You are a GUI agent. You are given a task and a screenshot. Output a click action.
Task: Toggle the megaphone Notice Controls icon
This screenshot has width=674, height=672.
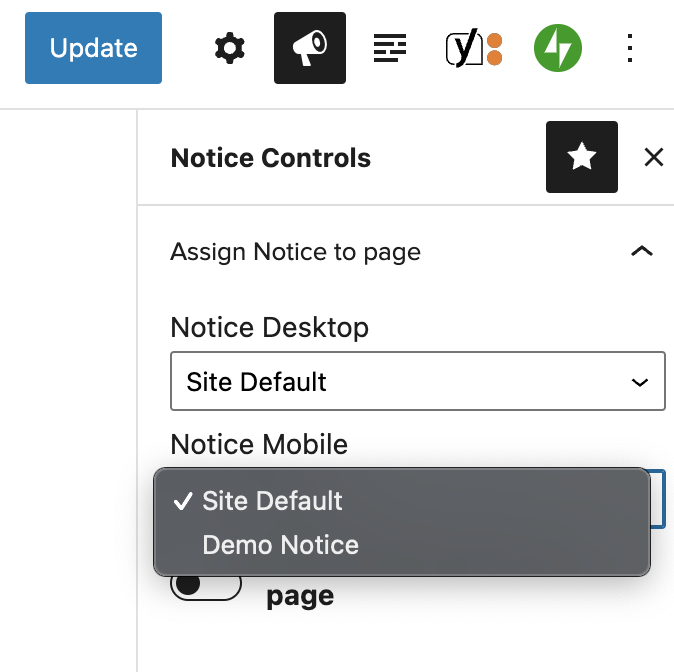[x=310, y=48]
